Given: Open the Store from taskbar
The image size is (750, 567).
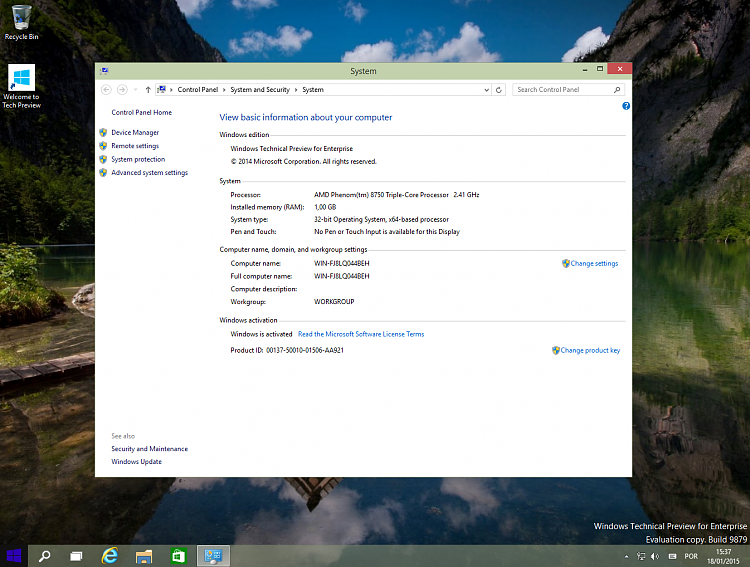Looking at the screenshot, I should pos(178,556).
